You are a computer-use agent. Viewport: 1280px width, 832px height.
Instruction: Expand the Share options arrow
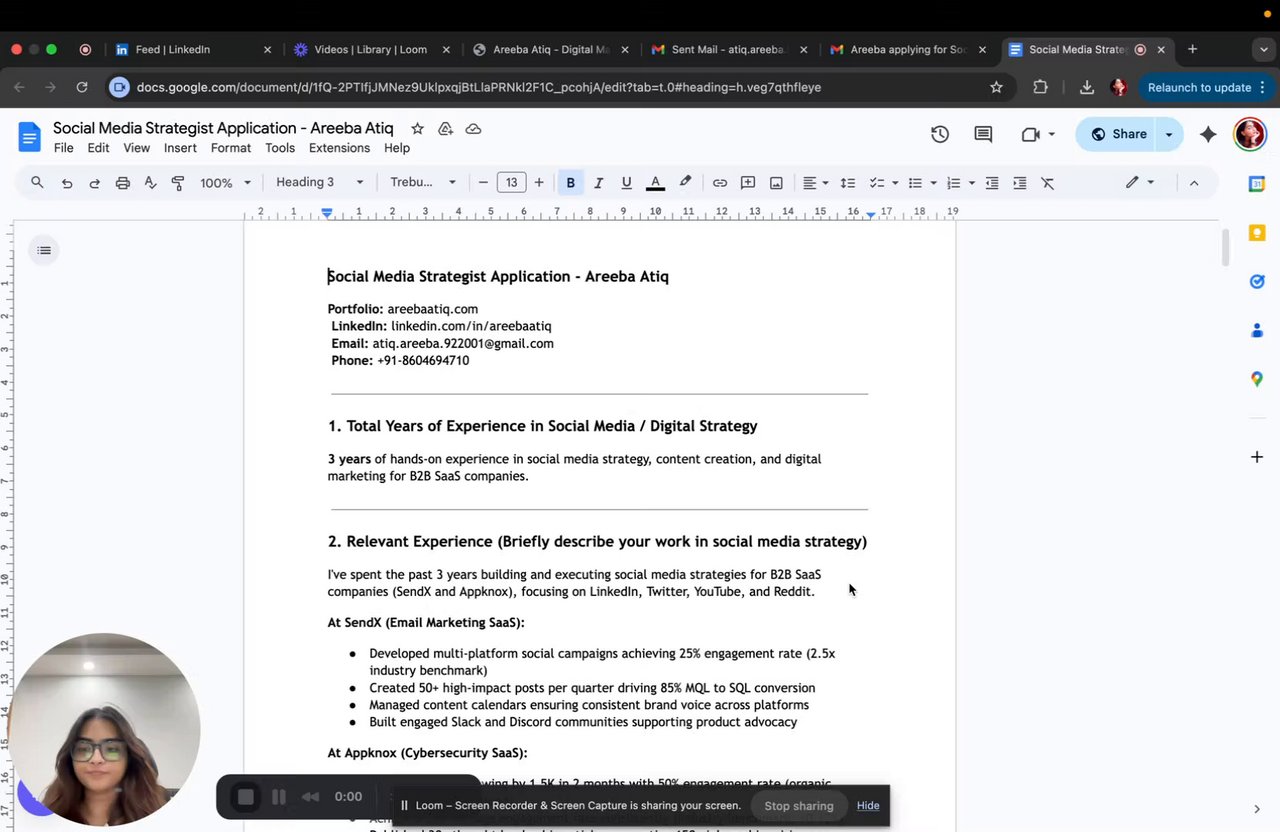[1168, 134]
